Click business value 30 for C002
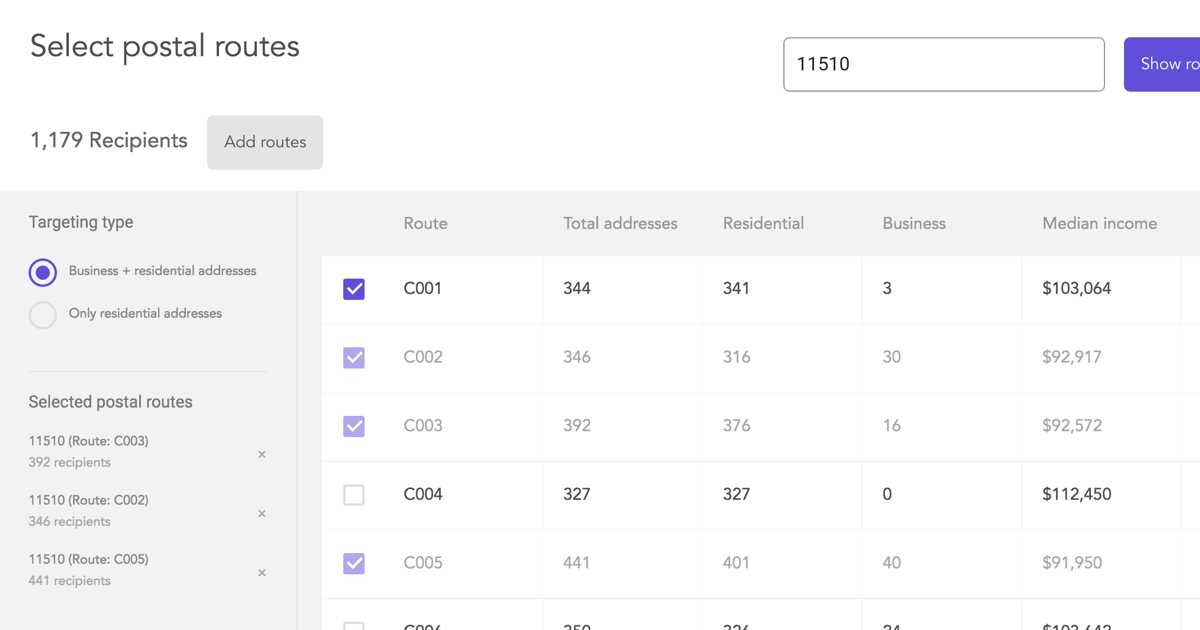This screenshot has height=630, width=1200. click(892, 357)
